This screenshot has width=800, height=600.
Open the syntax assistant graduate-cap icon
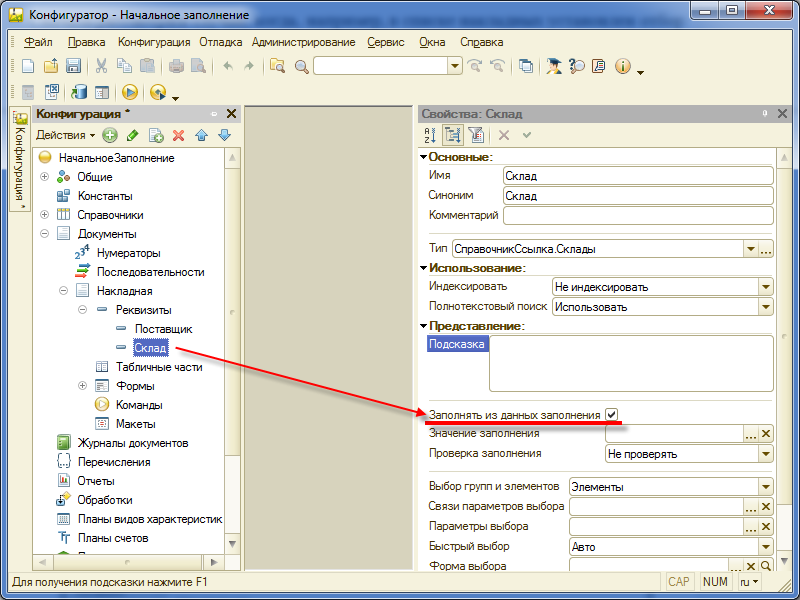pos(553,66)
